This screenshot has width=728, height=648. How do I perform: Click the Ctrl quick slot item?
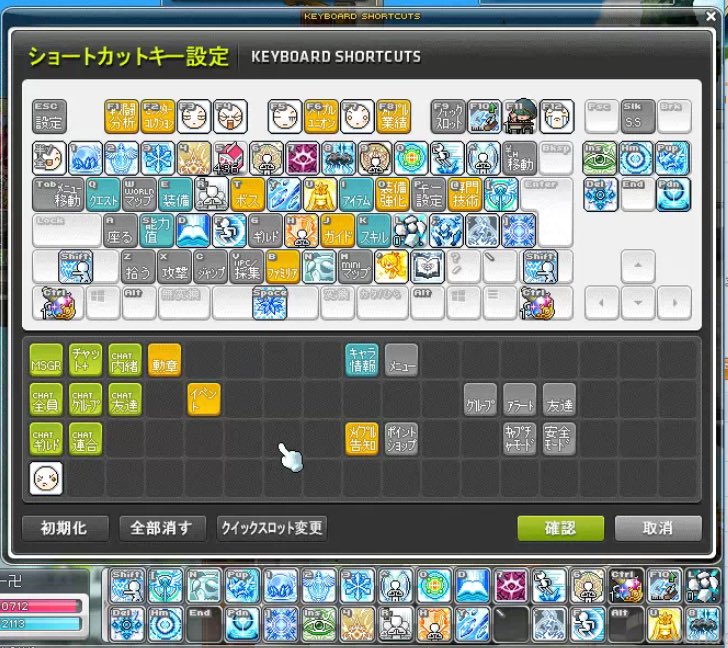tap(626, 585)
